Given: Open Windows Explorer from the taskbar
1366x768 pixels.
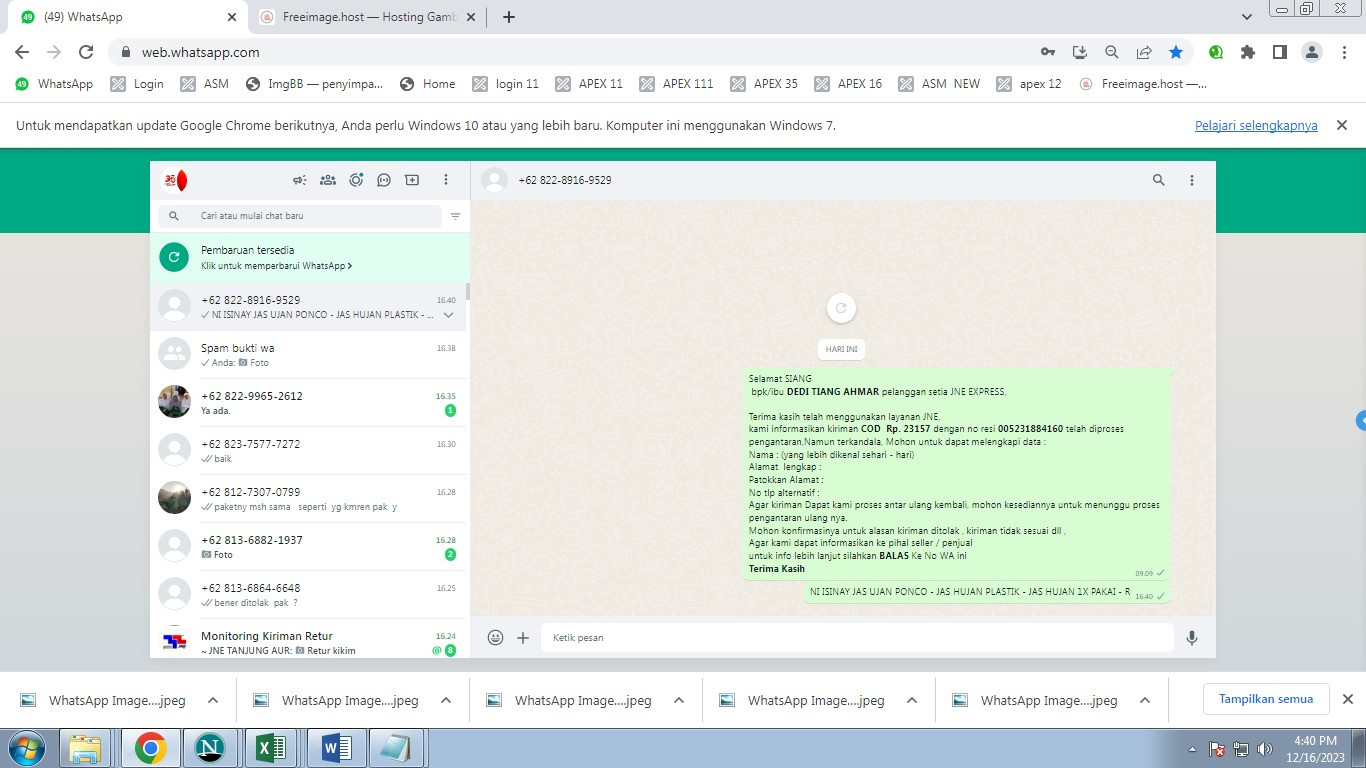Looking at the screenshot, I should tap(86, 748).
